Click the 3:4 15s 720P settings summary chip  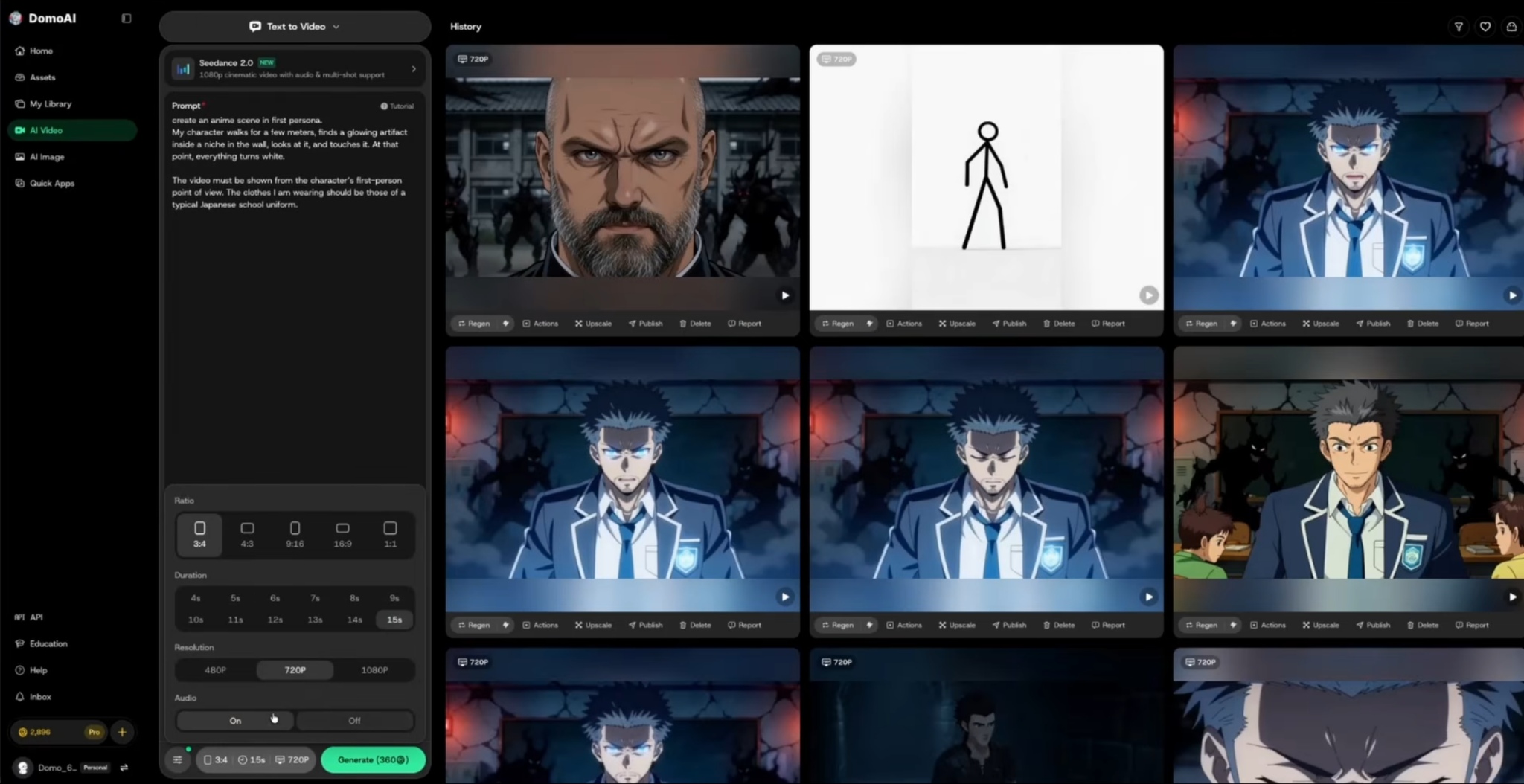click(257, 759)
